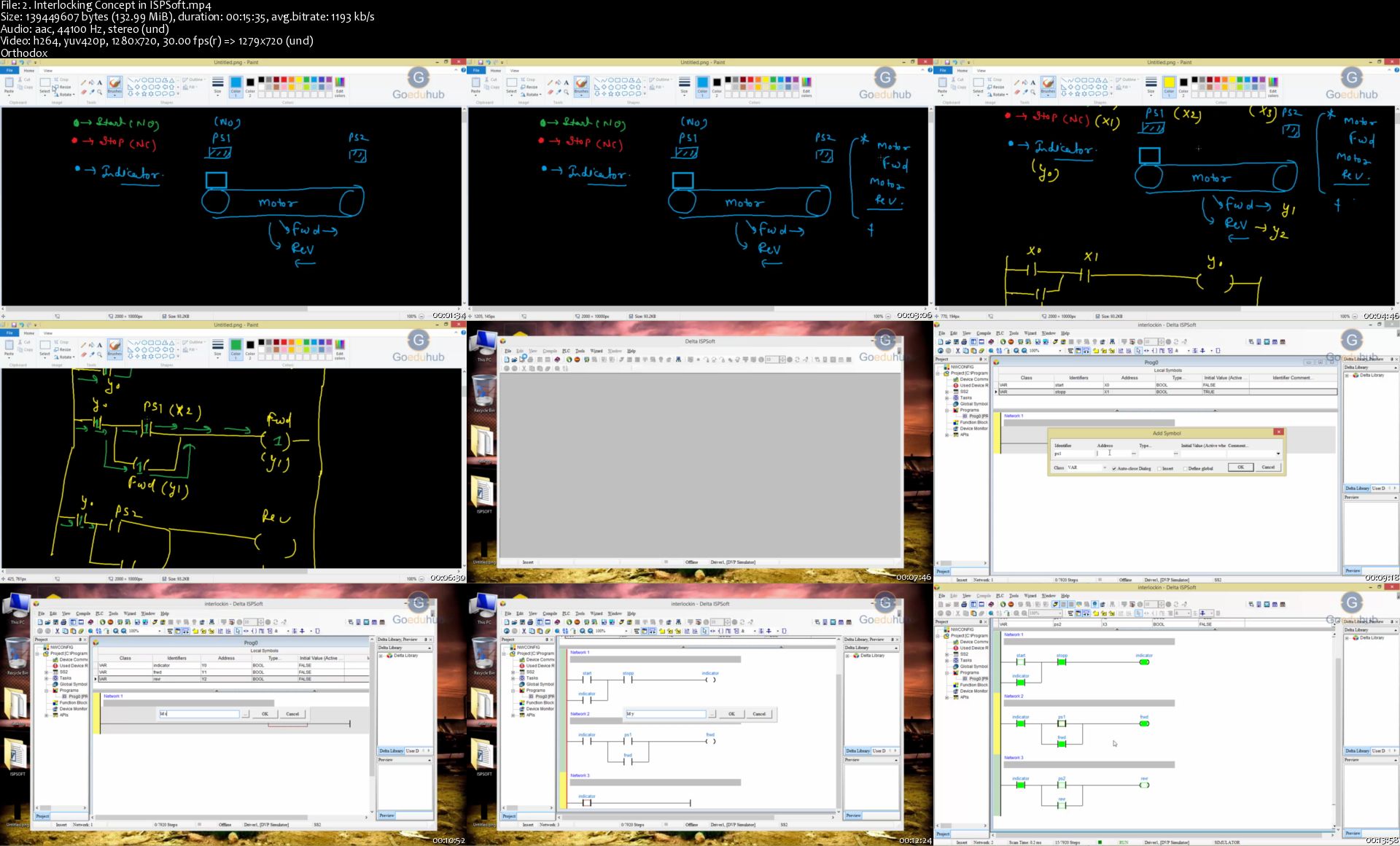
Task: Expand Tasks tree node in 00:09:18 frame
Action: [x=947, y=397]
